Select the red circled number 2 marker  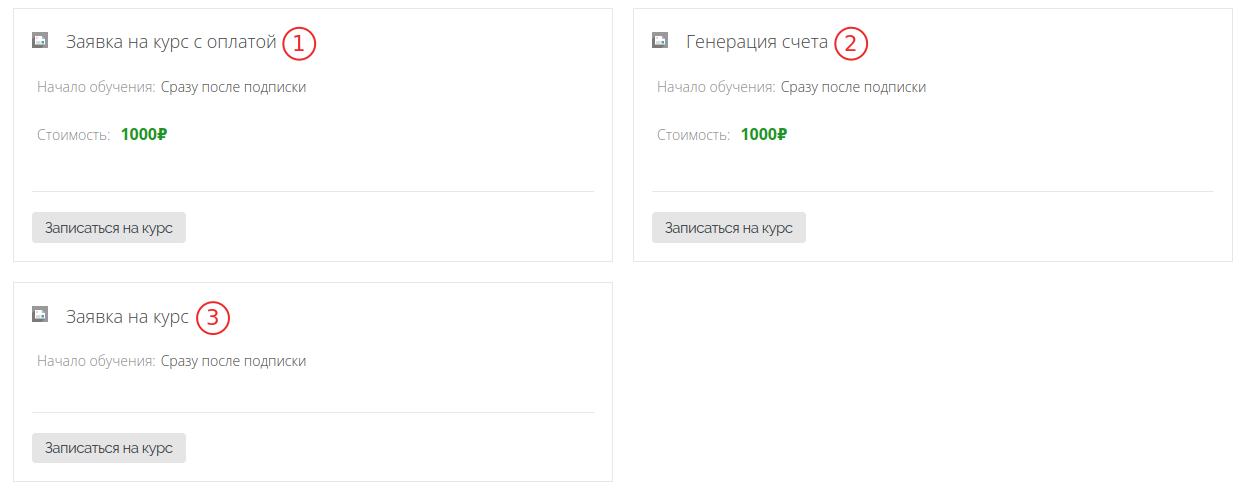[x=851, y=43]
